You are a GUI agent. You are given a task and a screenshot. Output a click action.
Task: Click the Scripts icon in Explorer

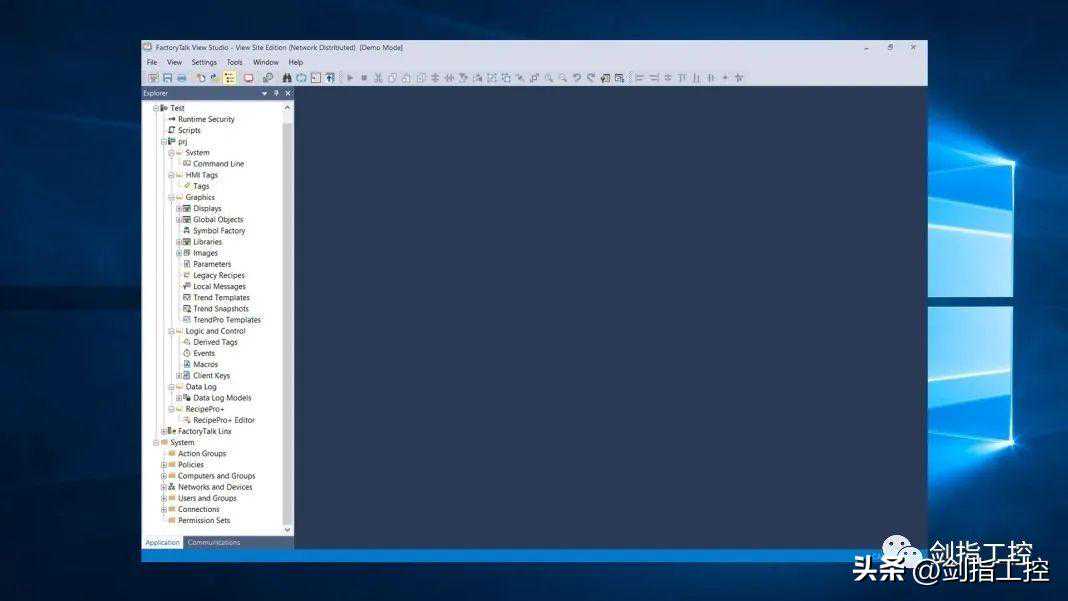pos(171,130)
